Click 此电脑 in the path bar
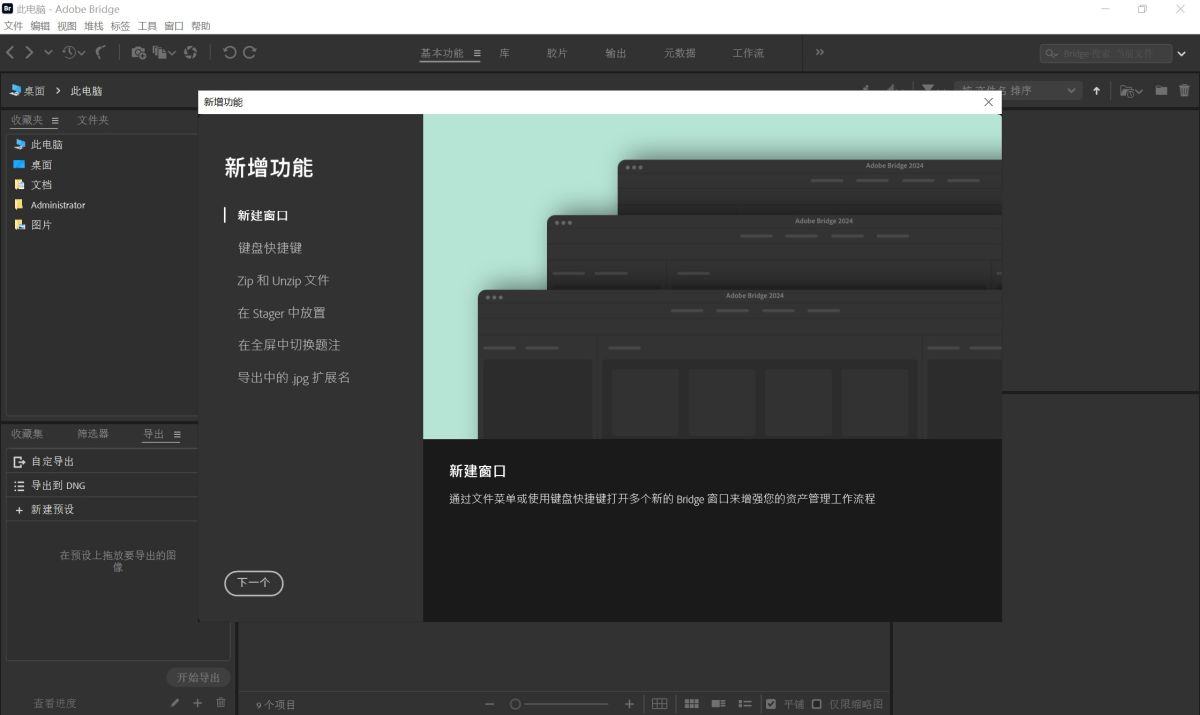 coord(86,91)
